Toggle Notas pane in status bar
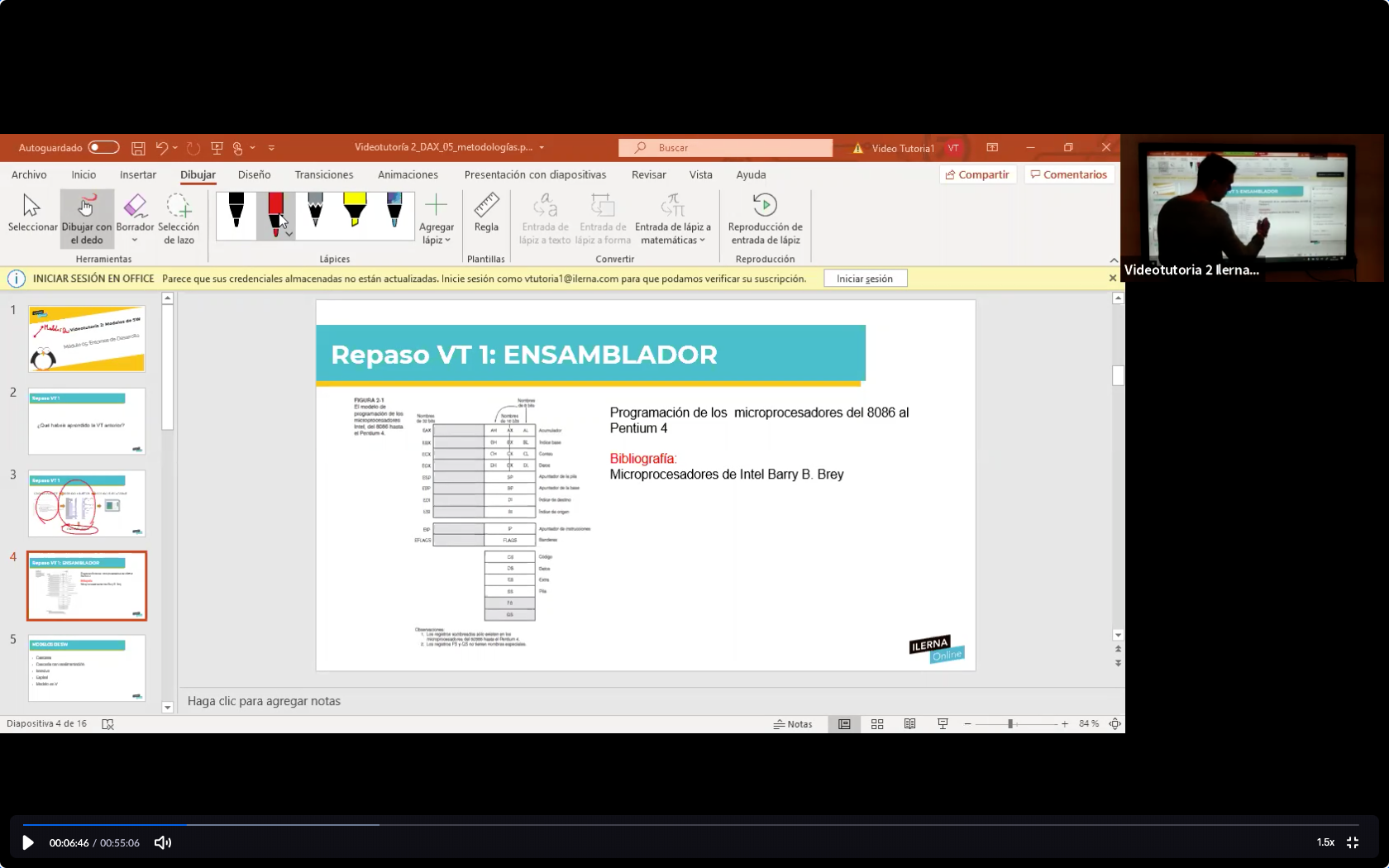This screenshot has width=1389, height=868. (793, 724)
